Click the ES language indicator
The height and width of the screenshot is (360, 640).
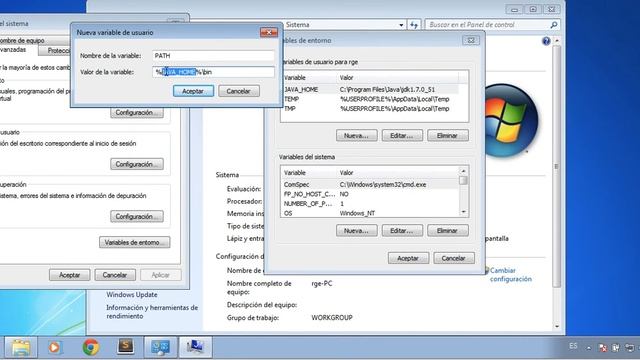573,346
